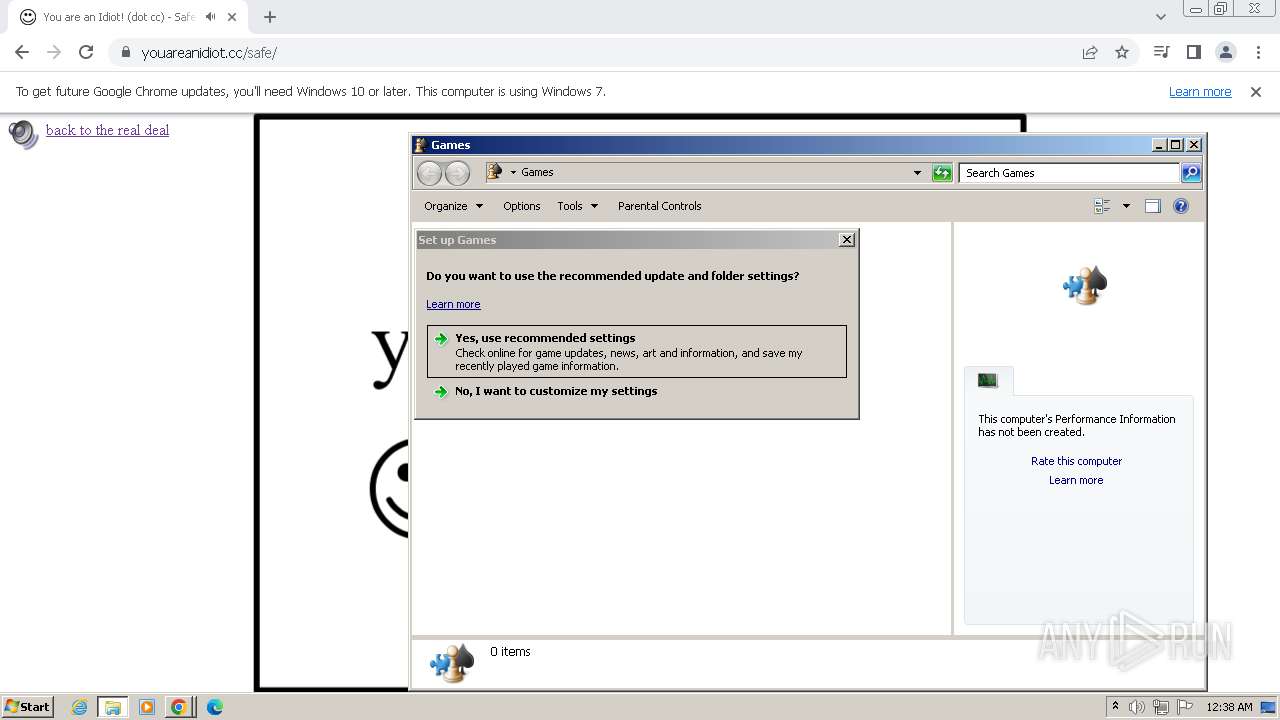Focus the Search Games field
Image resolution: width=1280 pixels, height=720 pixels.
pyautogui.click(x=1069, y=173)
